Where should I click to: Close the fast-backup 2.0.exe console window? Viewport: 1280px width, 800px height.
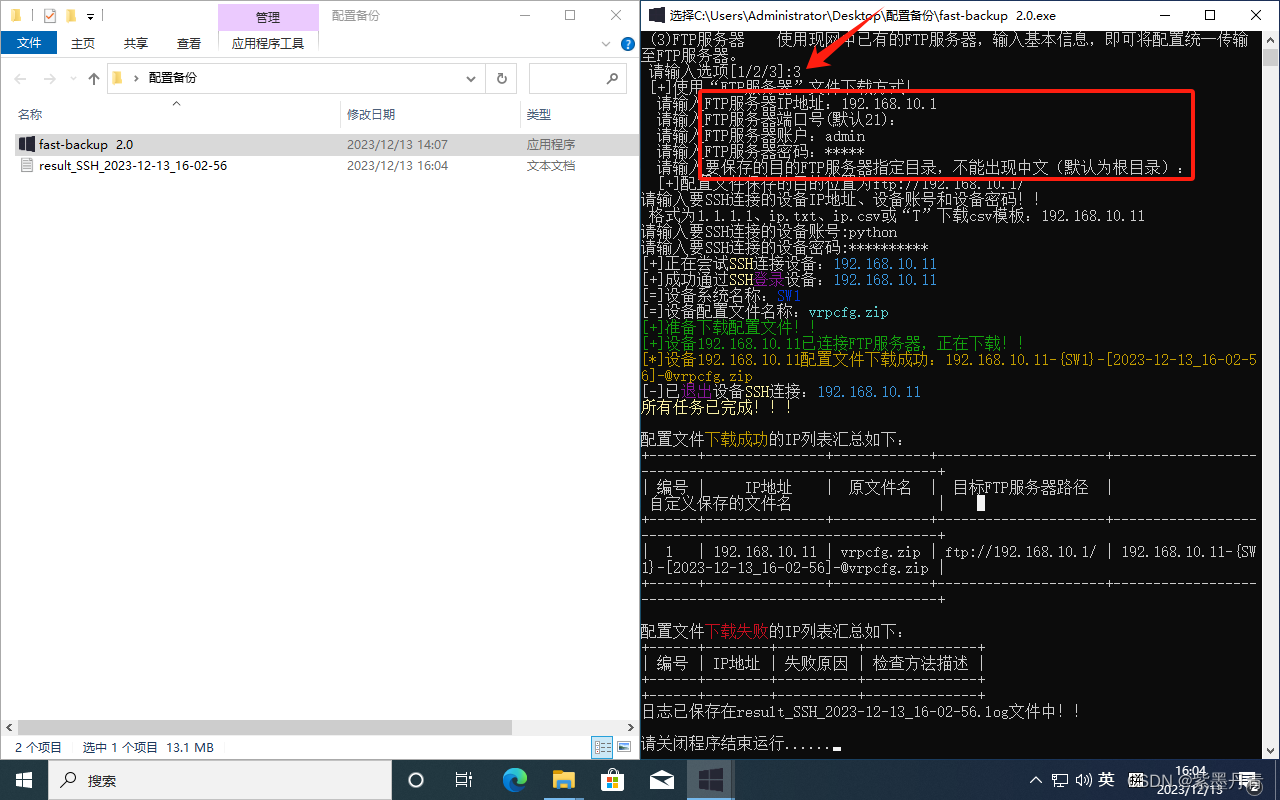pyautogui.click(x=1256, y=15)
